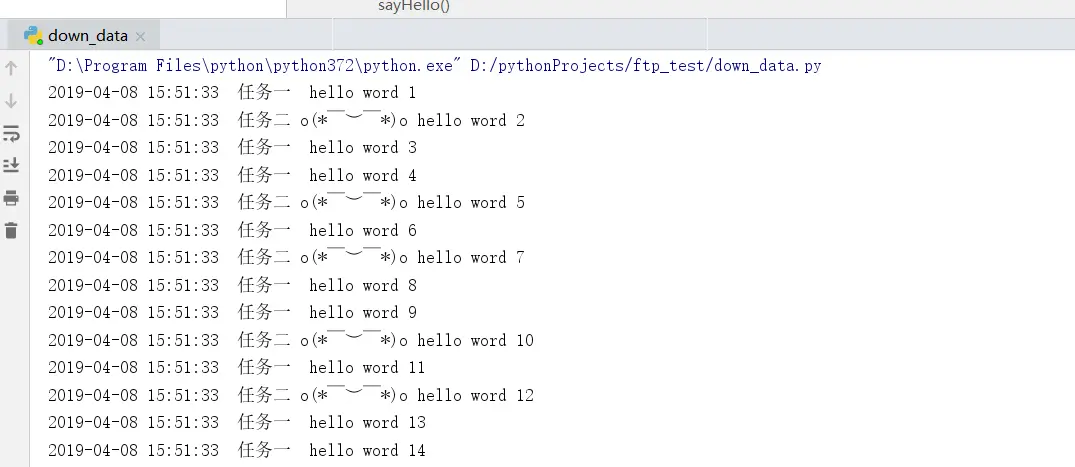The width and height of the screenshot is (1075, 467).
Task: Click the line ending with hello word 6
Action: [x=232, y=230]
